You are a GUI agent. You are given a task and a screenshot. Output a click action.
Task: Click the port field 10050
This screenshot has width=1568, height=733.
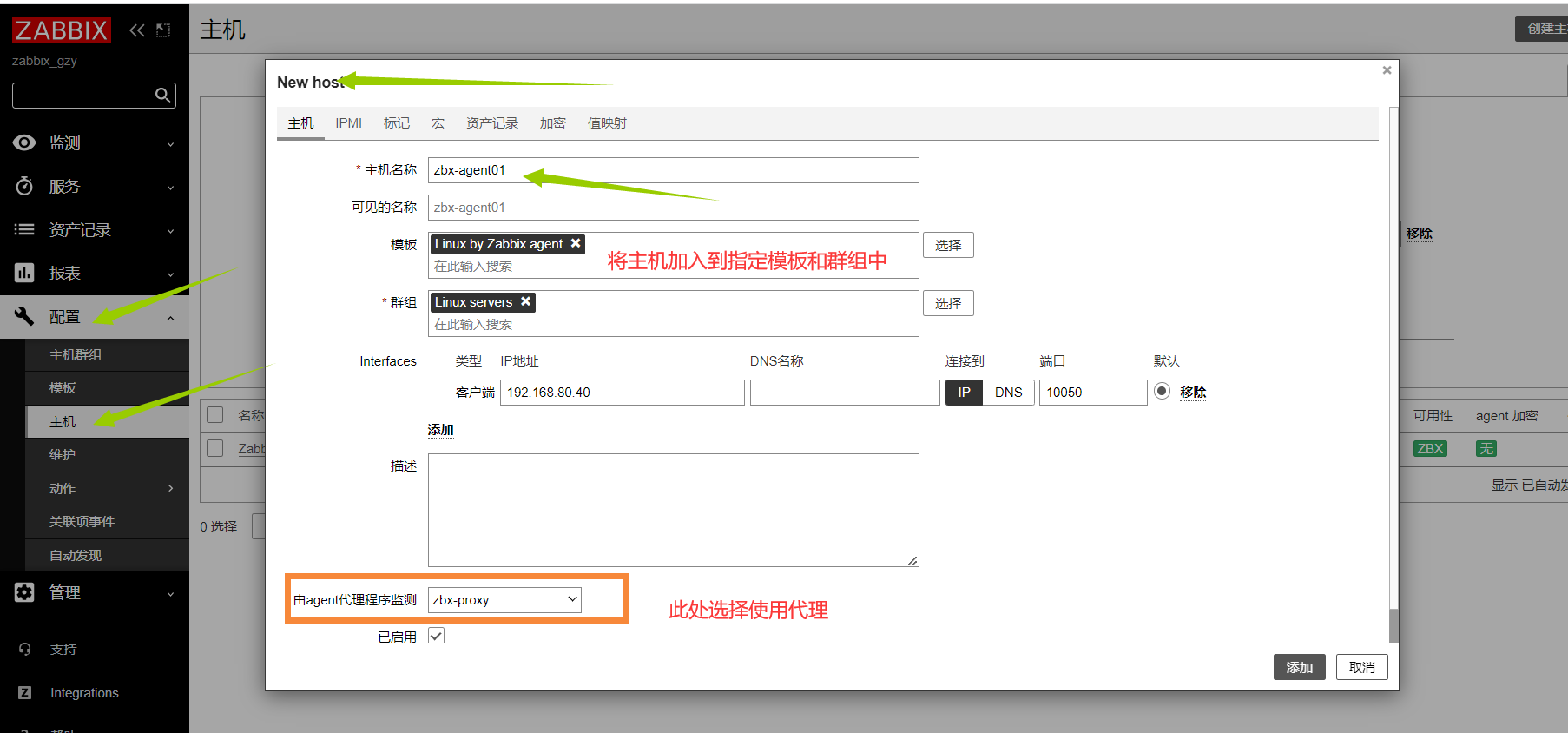(x=1093, y=393)
